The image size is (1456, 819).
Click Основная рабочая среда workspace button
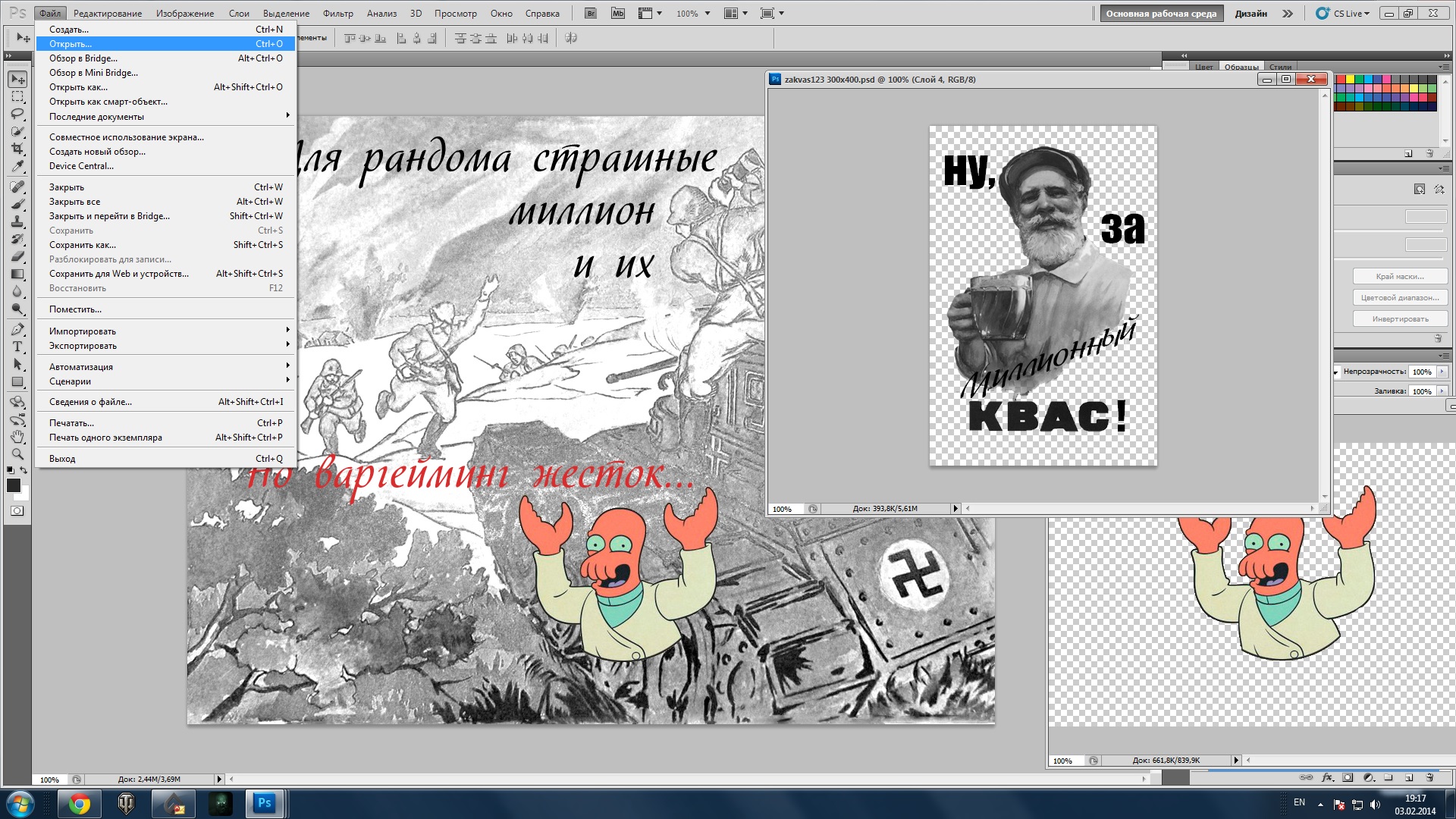tap(1160, 14)
